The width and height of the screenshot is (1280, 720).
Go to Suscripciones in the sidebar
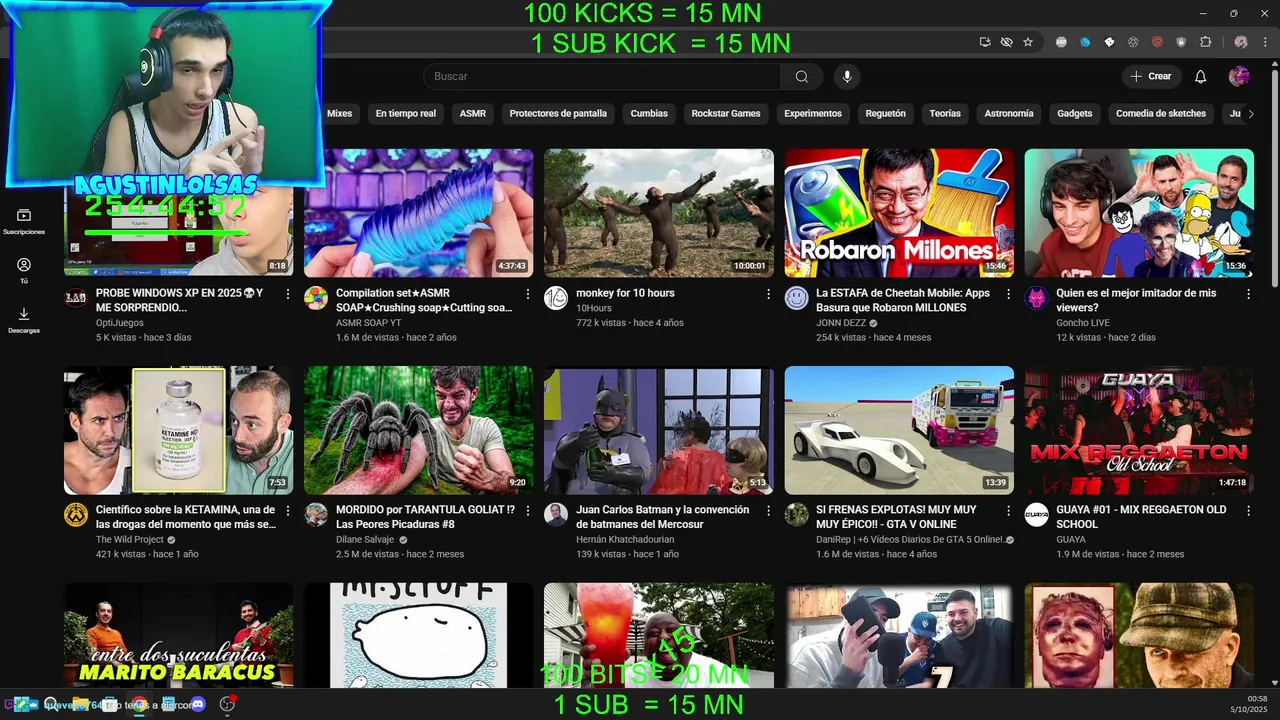click(24, 222)
